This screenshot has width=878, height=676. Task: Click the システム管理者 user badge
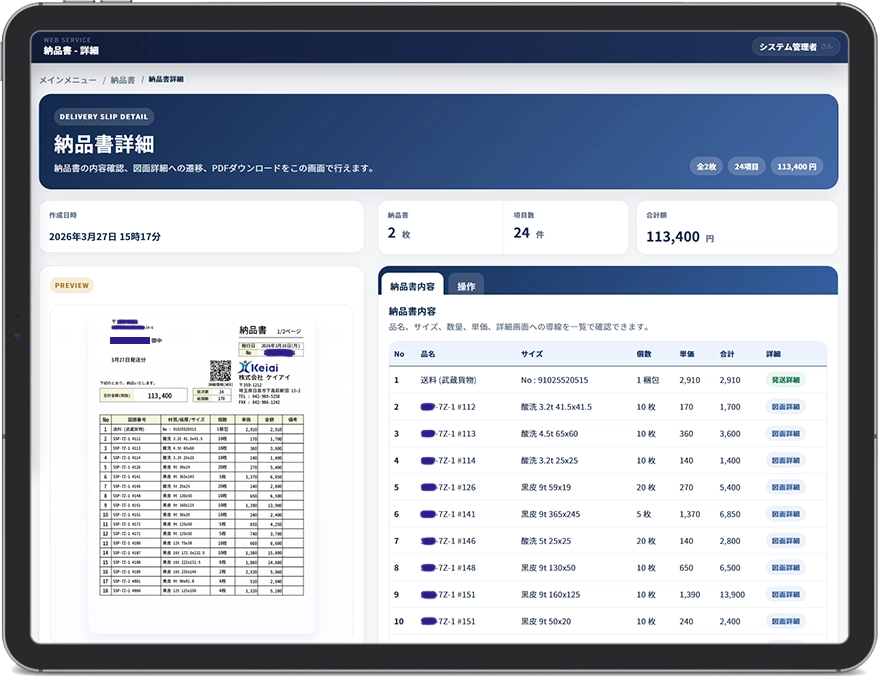796,47
